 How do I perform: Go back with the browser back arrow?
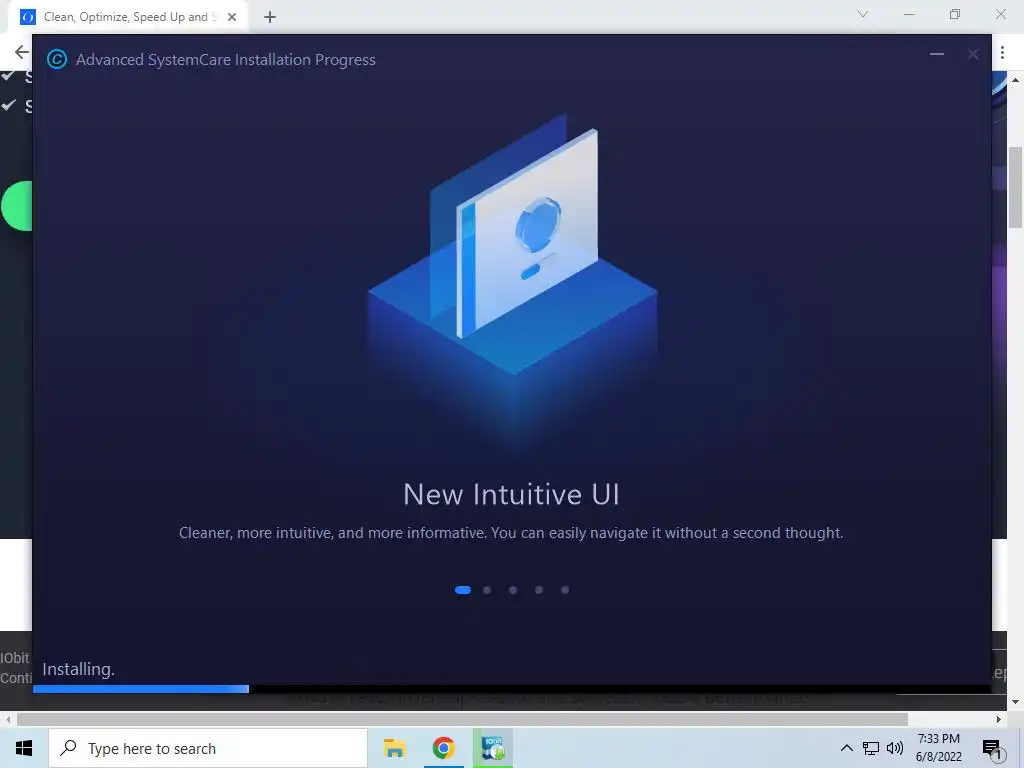click(22, 52)
